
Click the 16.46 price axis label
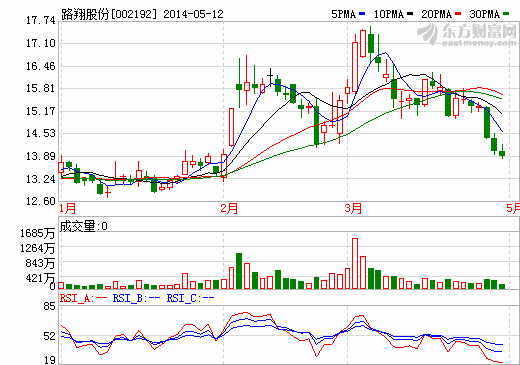(41, 66)
